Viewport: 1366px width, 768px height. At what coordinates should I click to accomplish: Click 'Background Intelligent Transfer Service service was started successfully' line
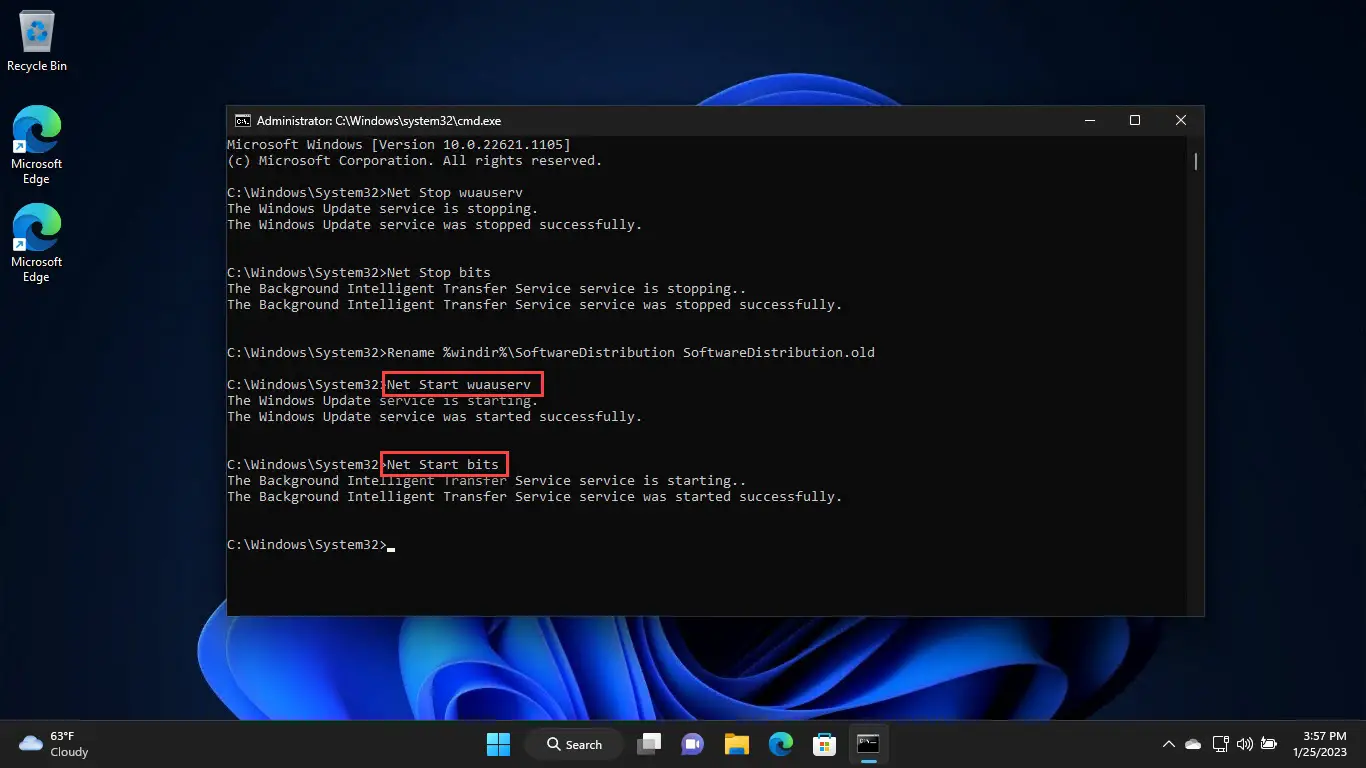pos(535,497)
